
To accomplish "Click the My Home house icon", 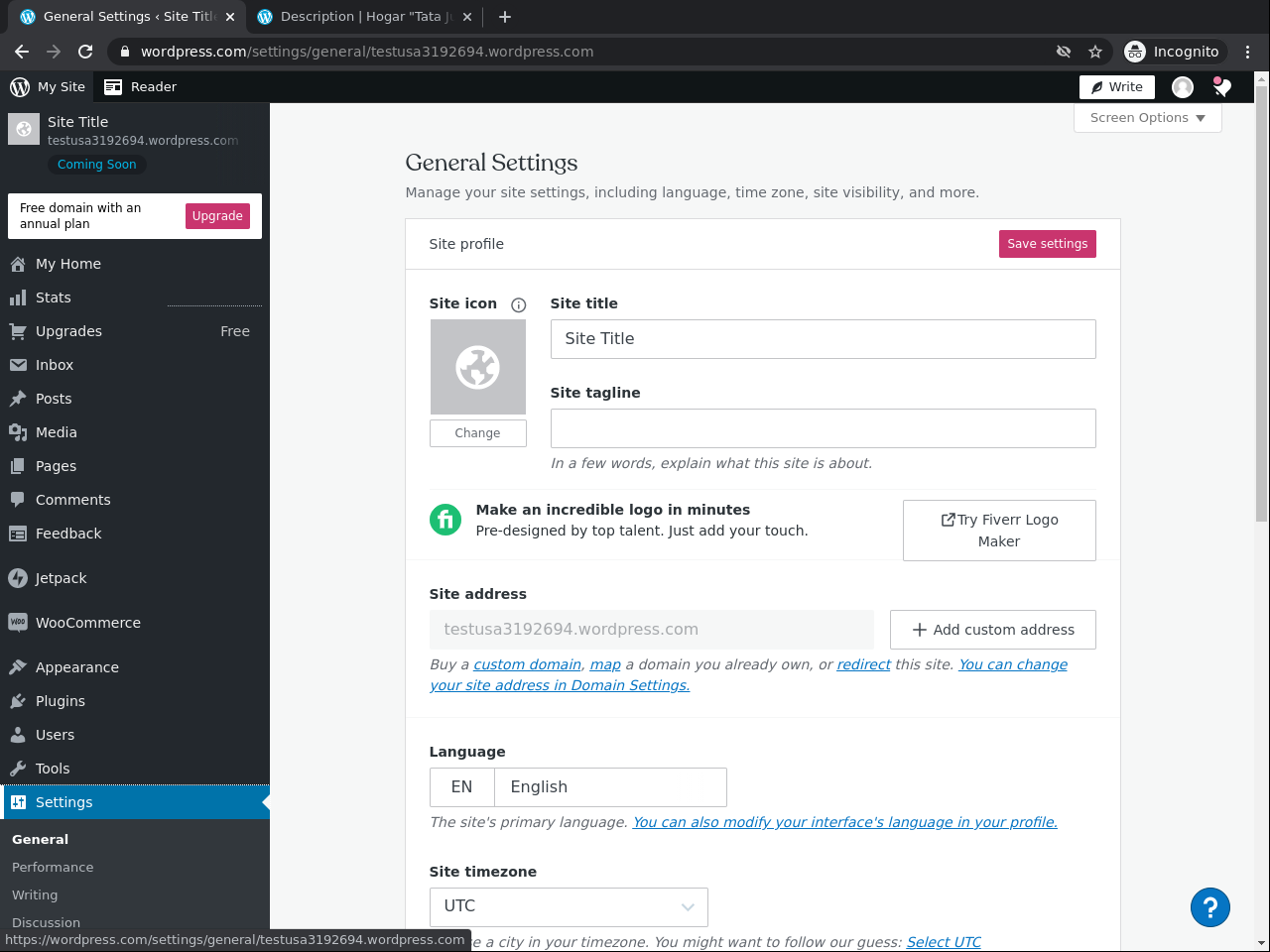I will pyautogui.click(x=18, y=264).
